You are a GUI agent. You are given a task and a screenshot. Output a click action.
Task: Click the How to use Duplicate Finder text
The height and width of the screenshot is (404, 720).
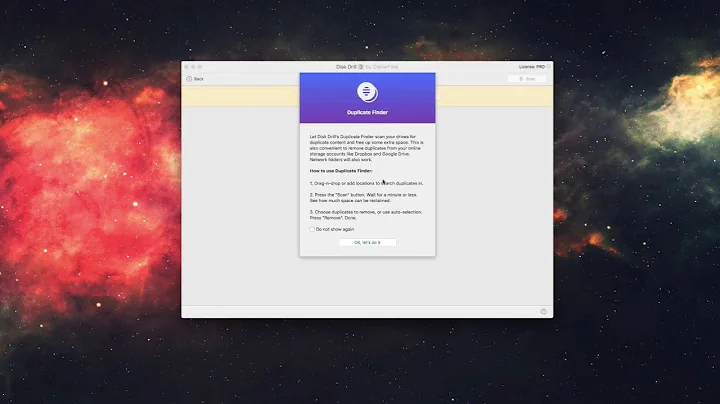click(341, 171)
